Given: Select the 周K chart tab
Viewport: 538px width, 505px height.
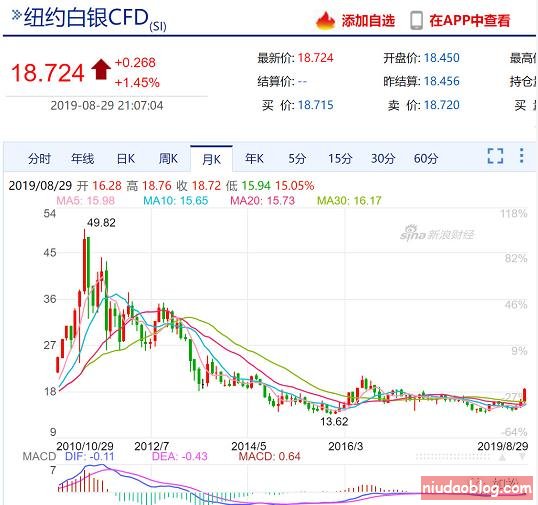Looking at the screenshot, I should tap(168, 159).
